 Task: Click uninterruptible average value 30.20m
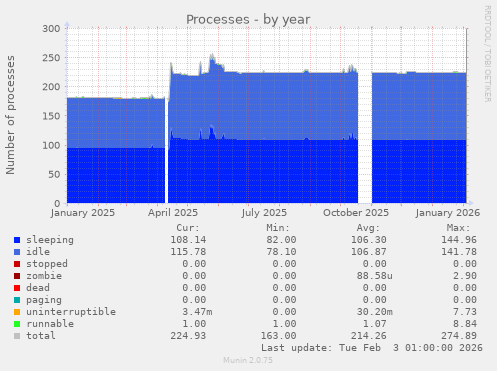click(375, 312)
